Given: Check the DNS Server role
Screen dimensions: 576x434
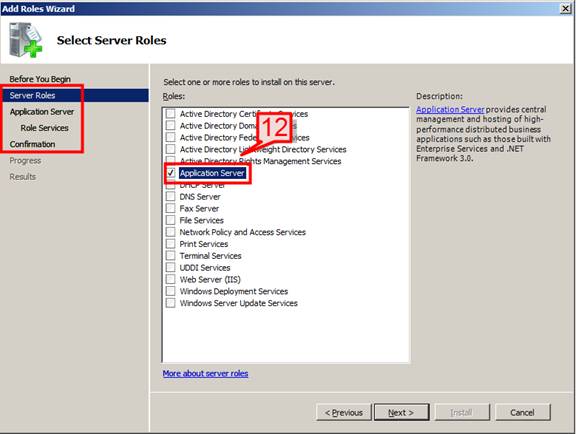Looking at the screenshot, I should [170, 196].
